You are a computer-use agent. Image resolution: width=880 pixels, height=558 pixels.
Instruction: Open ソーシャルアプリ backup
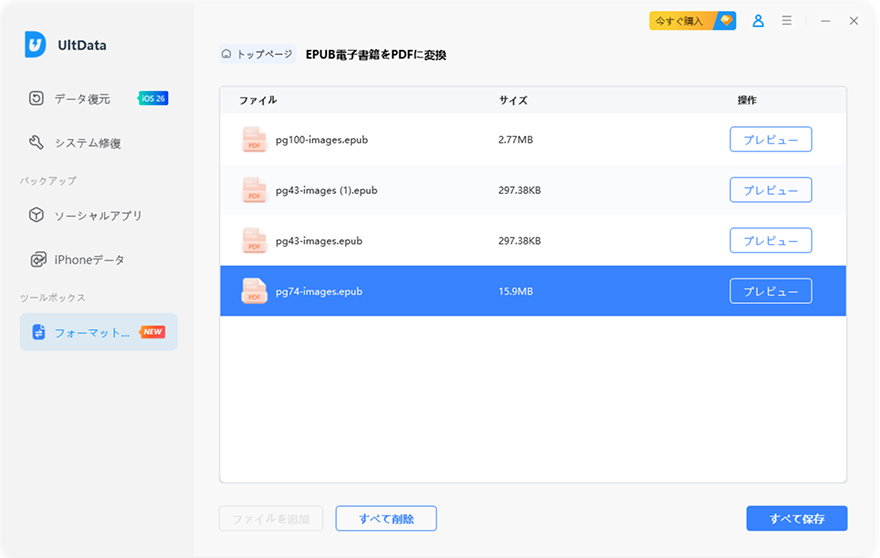point(97,215)
